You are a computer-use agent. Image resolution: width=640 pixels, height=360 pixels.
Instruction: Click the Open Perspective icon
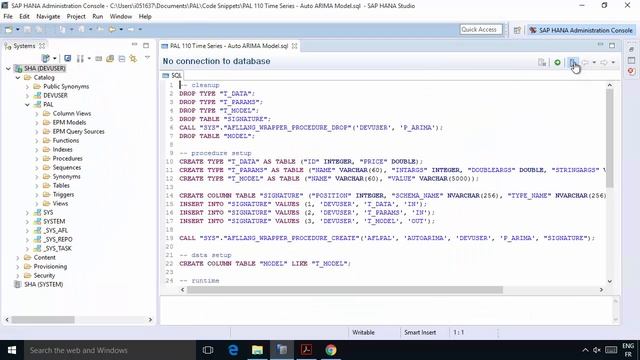pos(517,30)
